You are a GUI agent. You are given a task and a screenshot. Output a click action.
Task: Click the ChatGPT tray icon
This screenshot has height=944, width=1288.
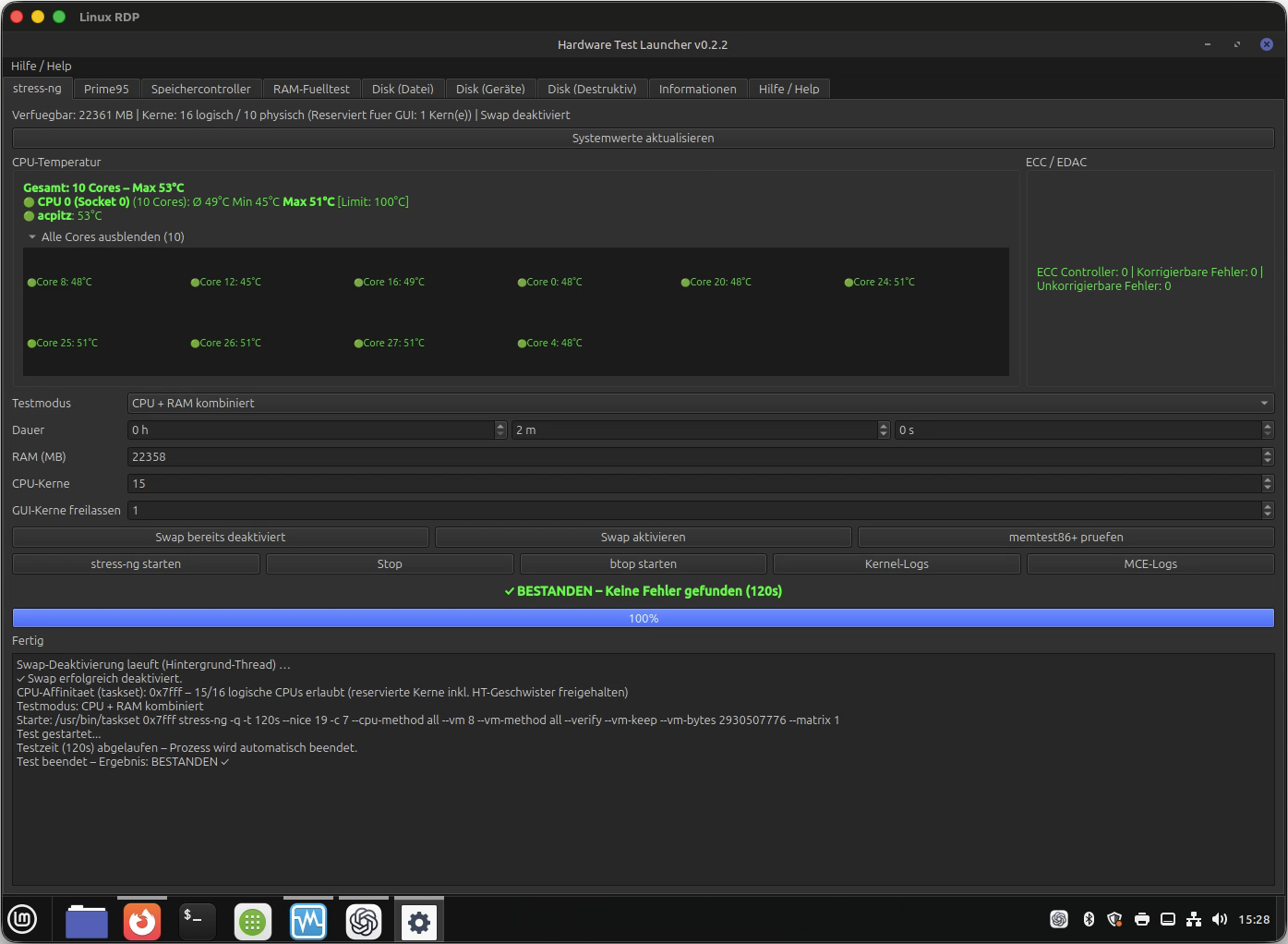click(1059, 919)
